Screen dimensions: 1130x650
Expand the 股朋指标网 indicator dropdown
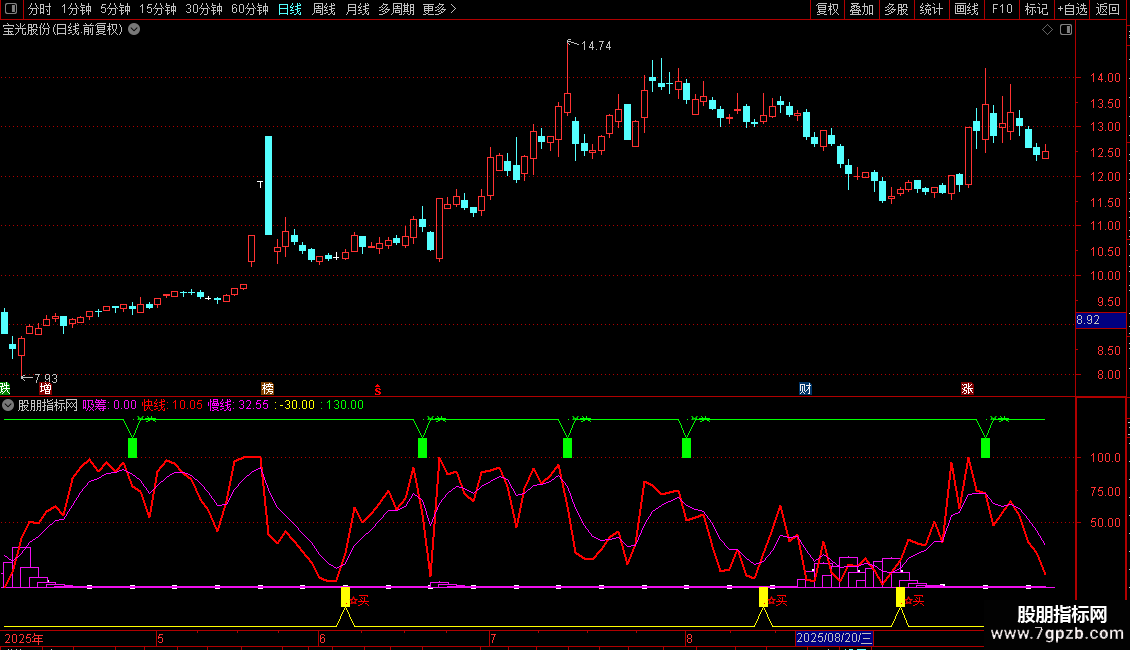pyautogui.click(x=9, y=406)
